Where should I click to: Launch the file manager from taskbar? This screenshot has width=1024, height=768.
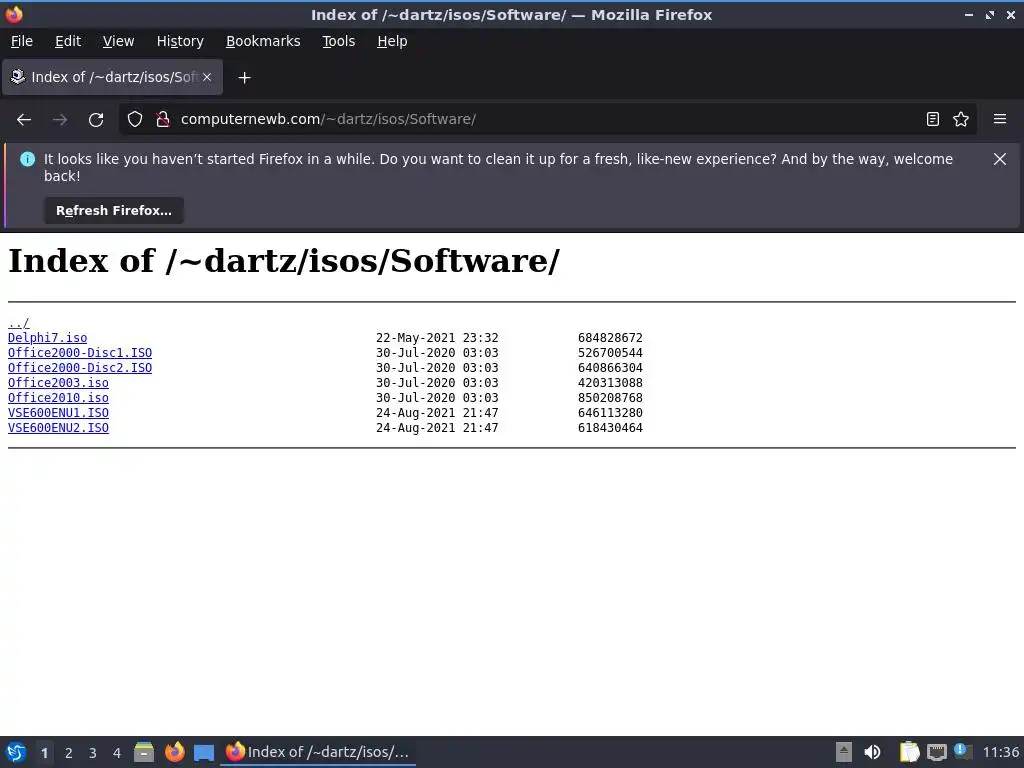144,752
